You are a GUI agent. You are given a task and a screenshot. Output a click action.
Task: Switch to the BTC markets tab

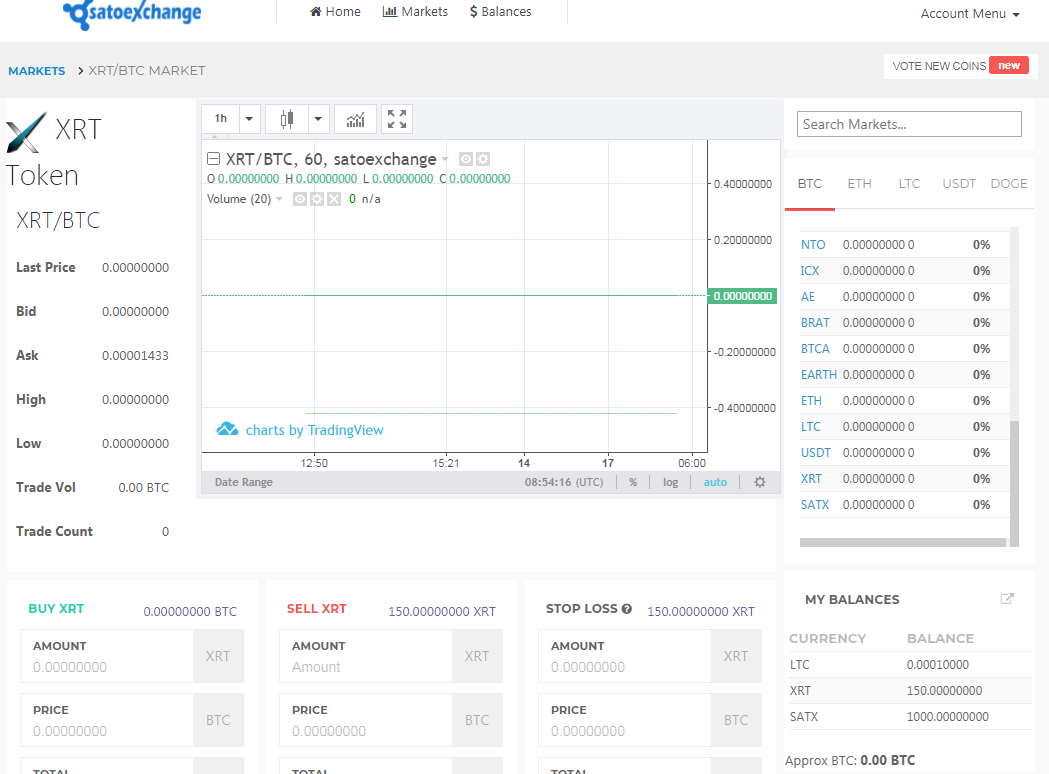click(x=809, y=183)
